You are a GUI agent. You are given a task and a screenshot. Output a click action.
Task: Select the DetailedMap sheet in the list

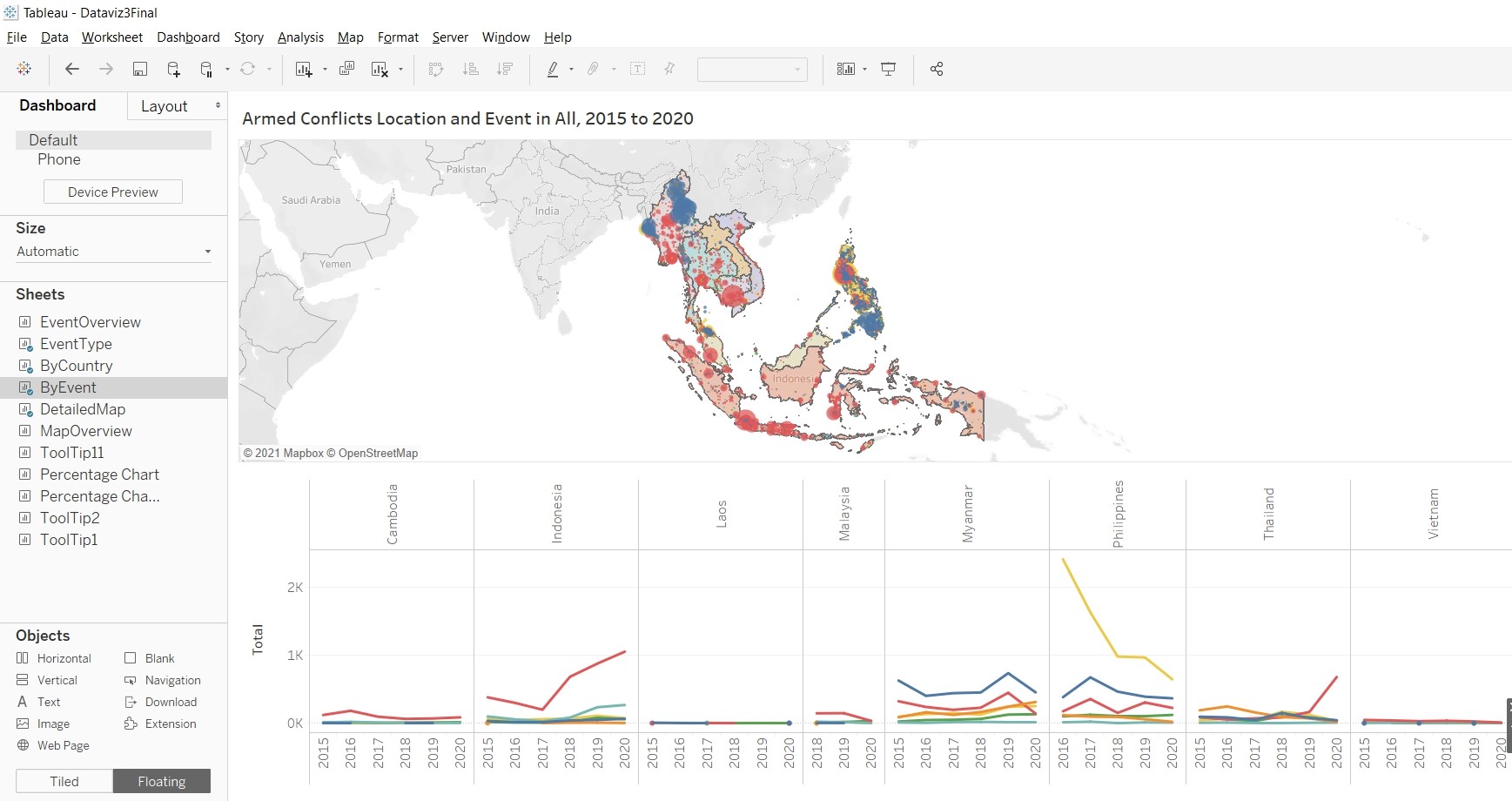(83, 409)
